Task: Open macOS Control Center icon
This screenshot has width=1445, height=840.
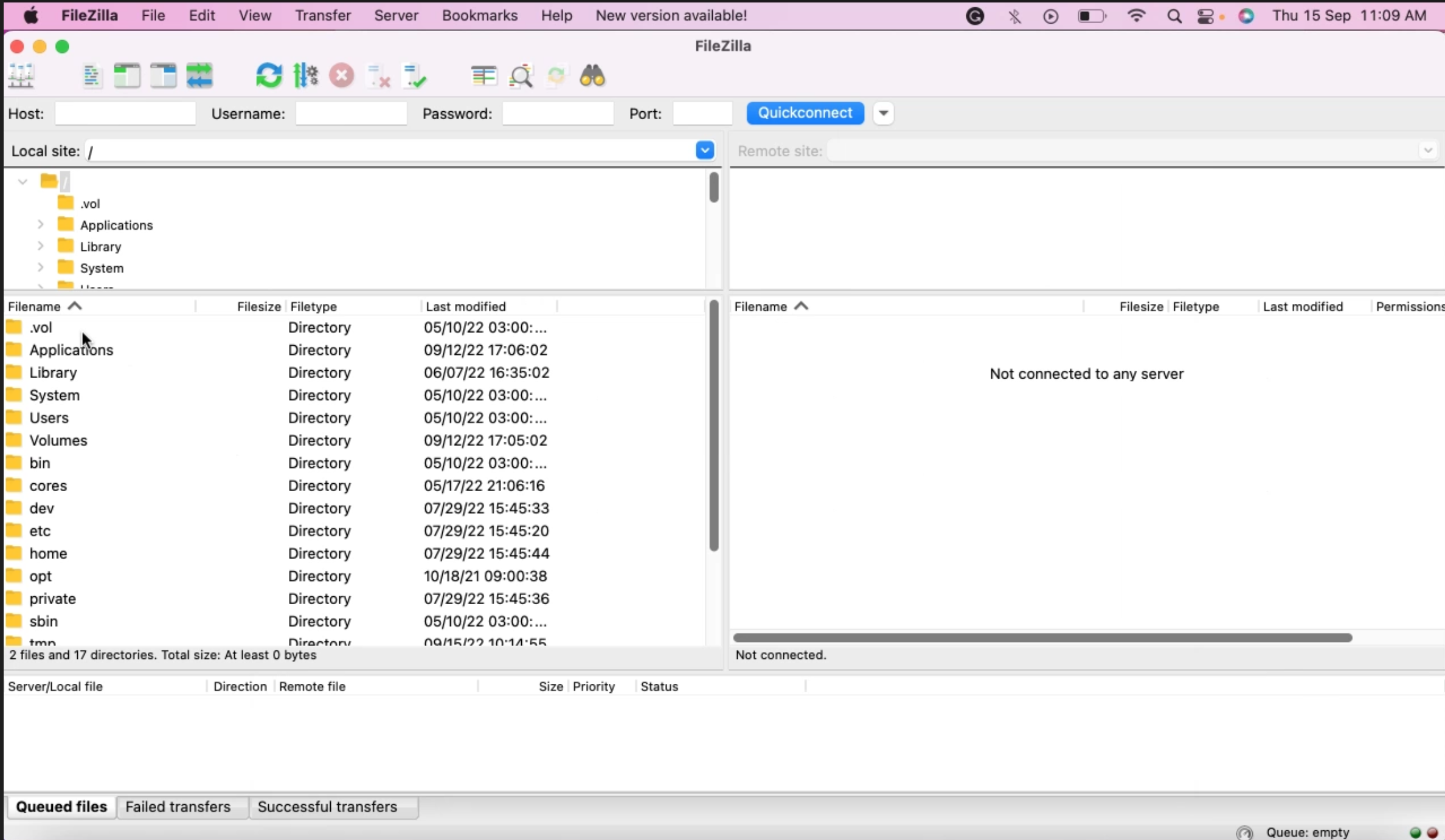Action: click(x=1205, y=16)
